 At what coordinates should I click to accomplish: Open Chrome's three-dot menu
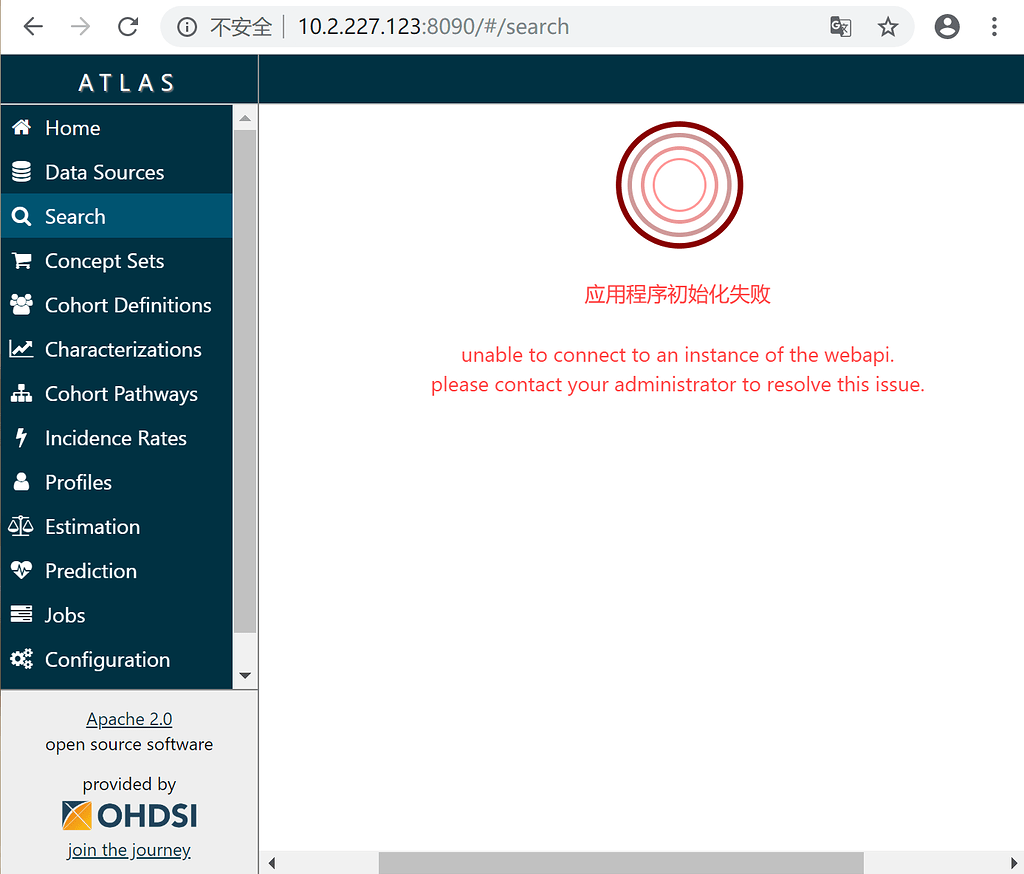coord(995,26)
